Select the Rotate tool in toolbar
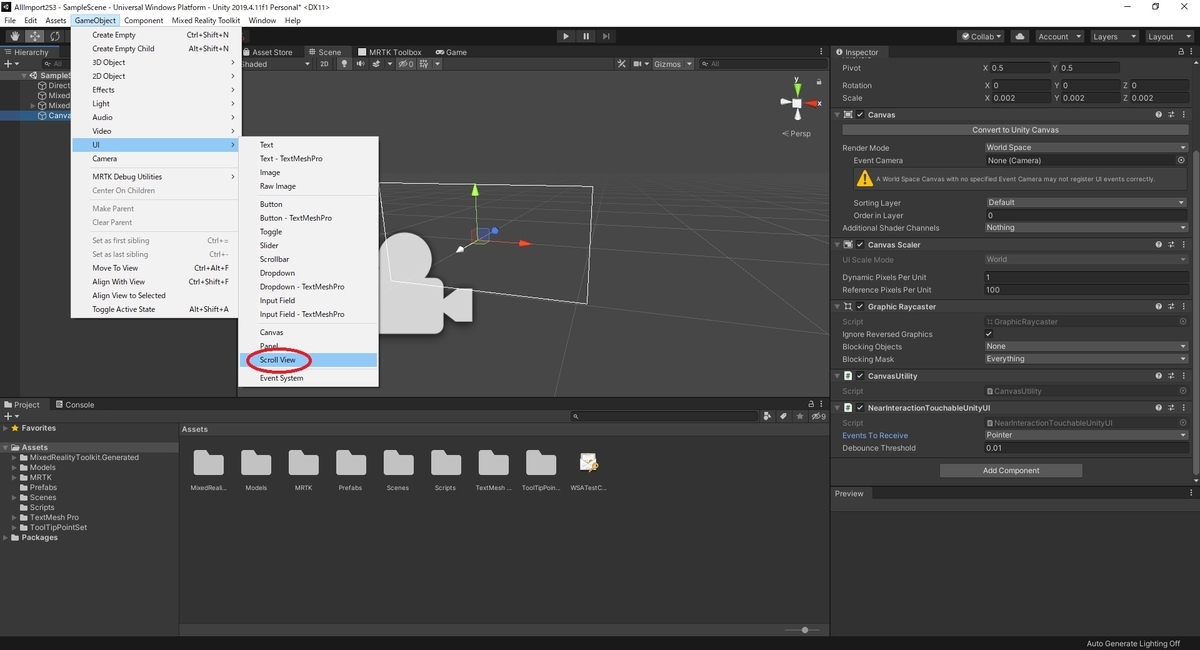The image size is (1200, 650). (x=54, y=36)
